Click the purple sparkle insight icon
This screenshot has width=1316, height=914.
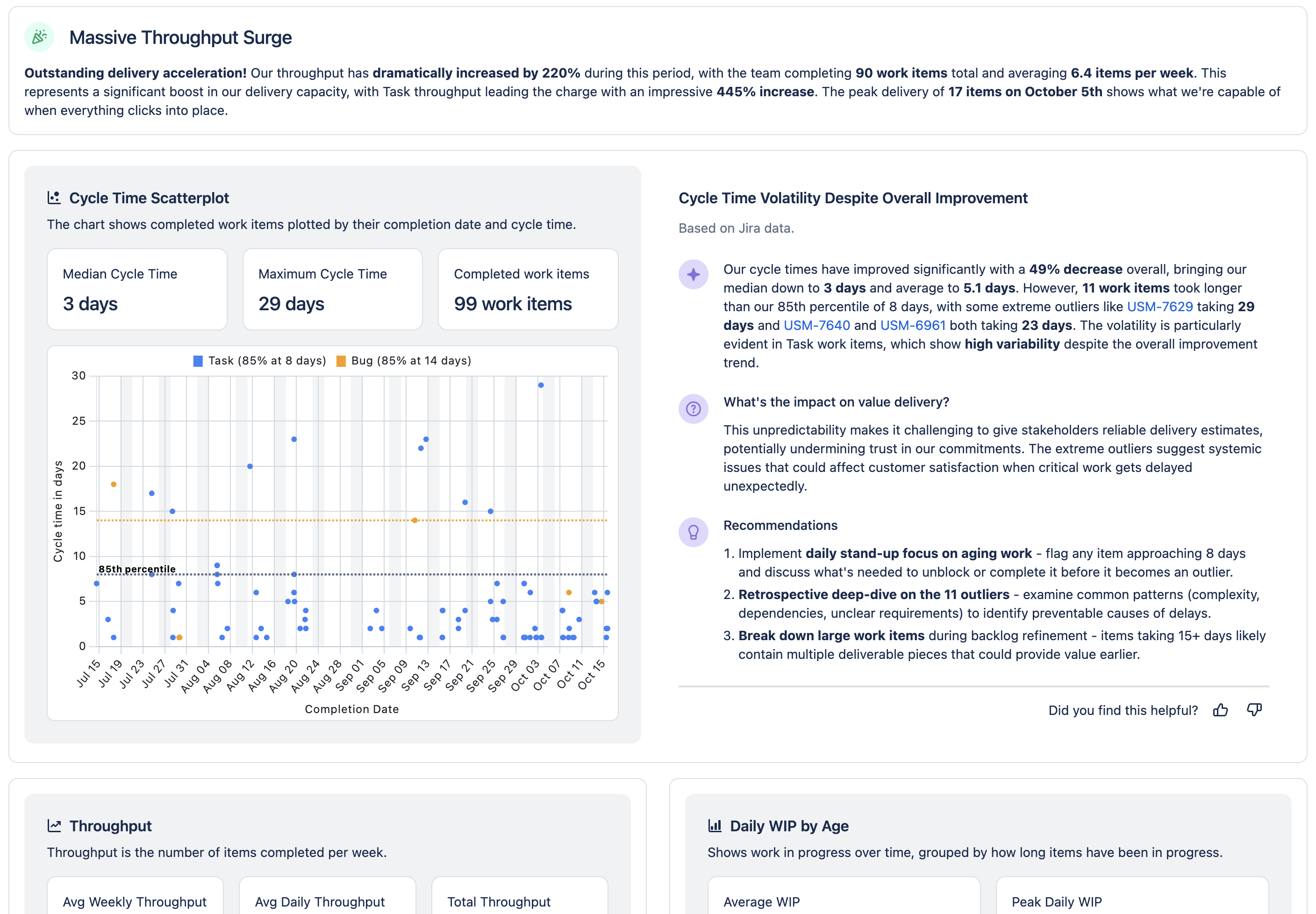point(693,274)
